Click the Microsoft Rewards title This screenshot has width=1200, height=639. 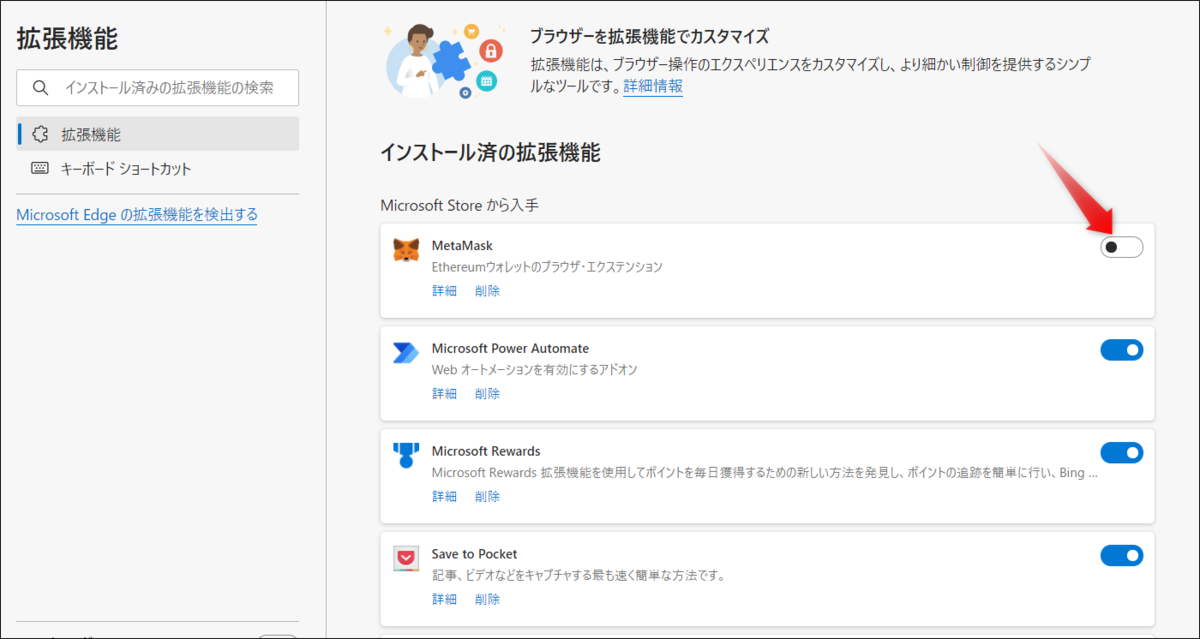pyautogui.click(x=486, y=451)
